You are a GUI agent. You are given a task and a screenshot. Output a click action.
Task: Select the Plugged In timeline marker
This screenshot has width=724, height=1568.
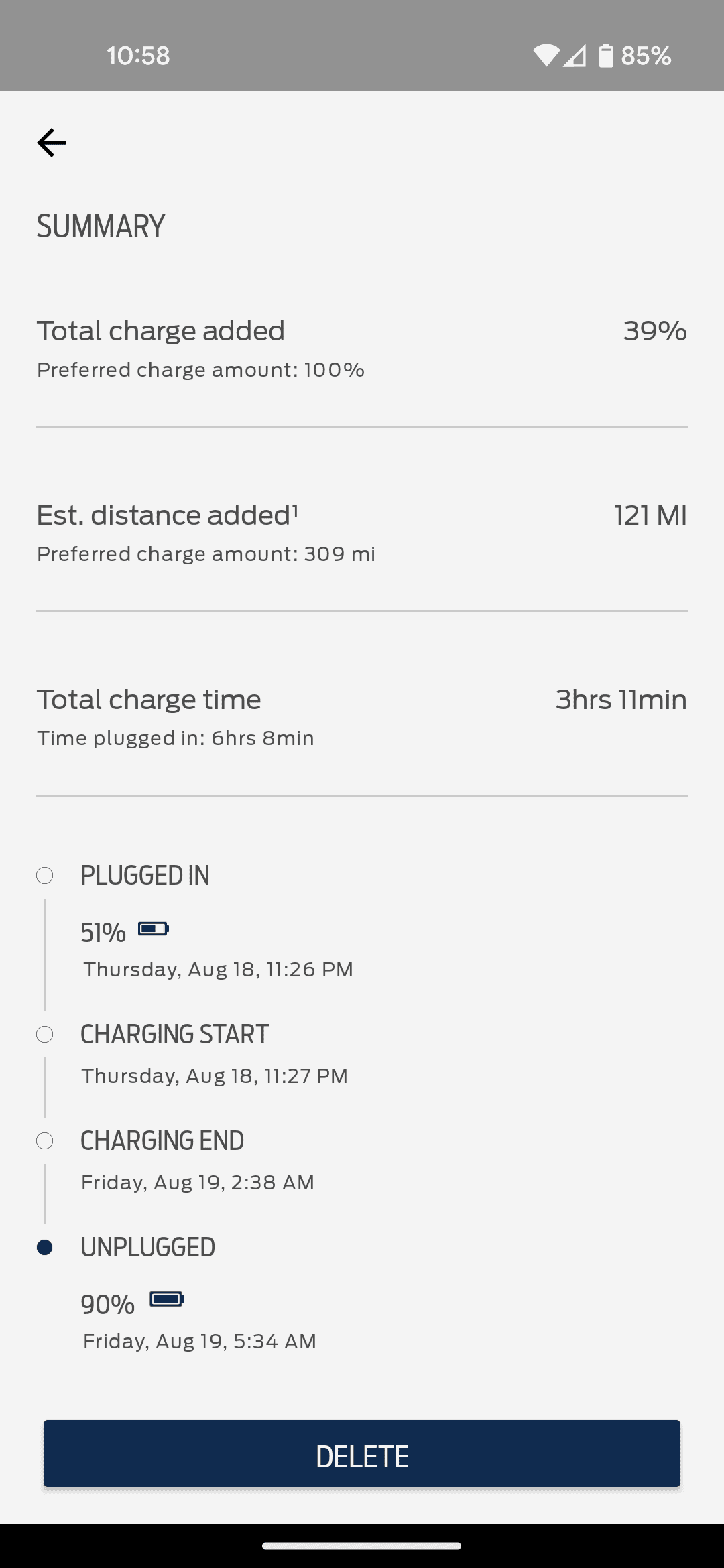tap(45, 875)
